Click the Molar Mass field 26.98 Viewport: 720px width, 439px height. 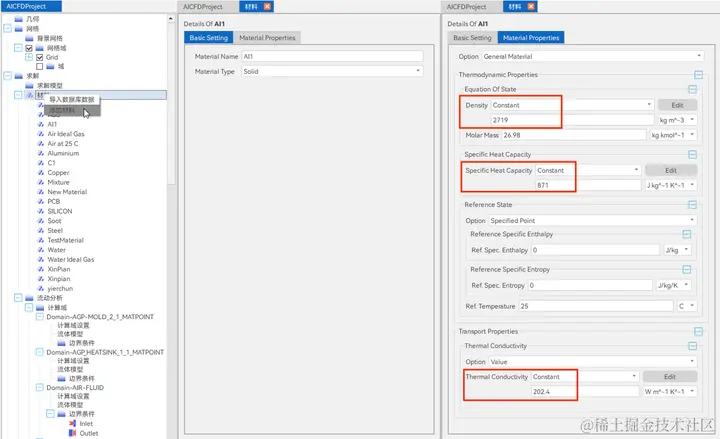[574, 135]
